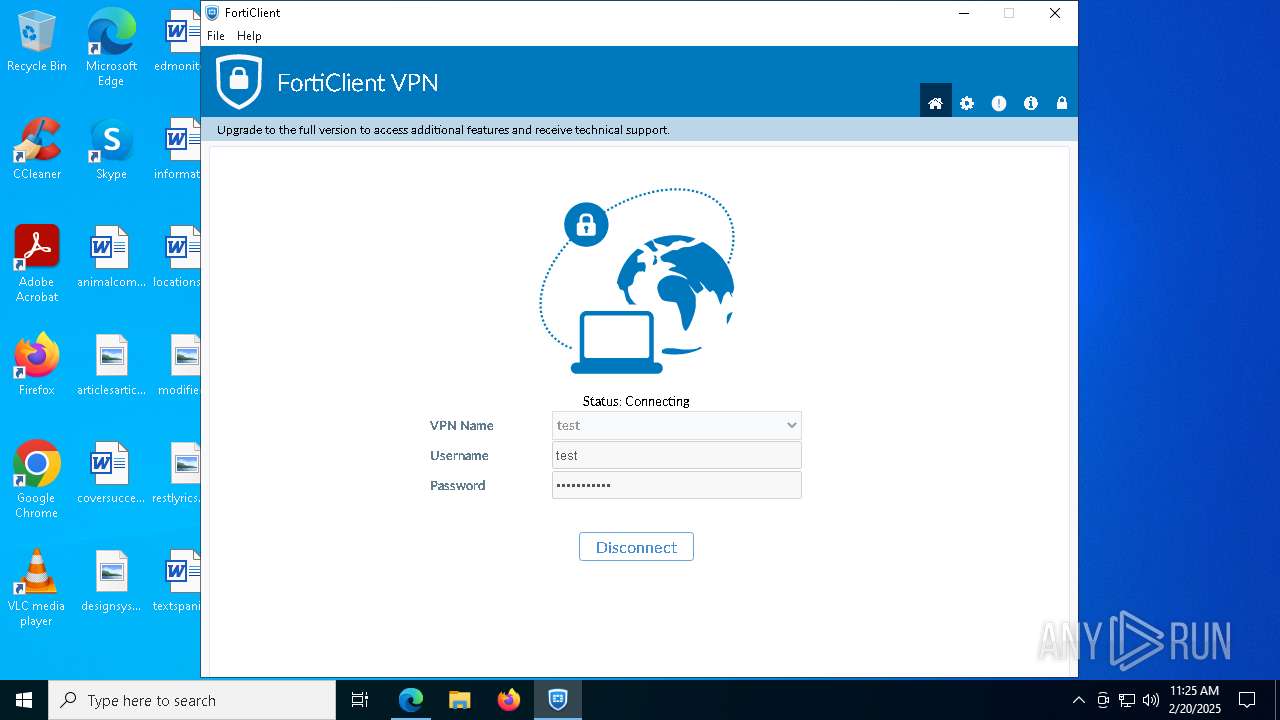Close the FortiClient window
The height and width of the screenshot is (720, 1280).
(x=1055, y=13)
